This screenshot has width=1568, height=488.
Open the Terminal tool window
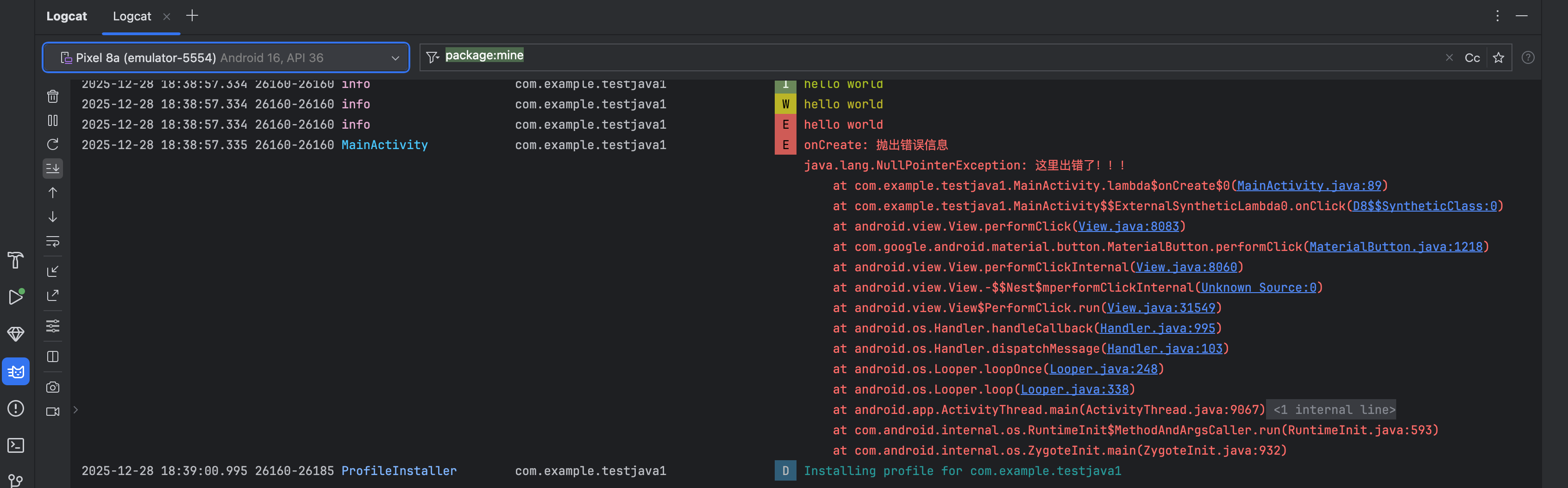[x=16, y=445]
